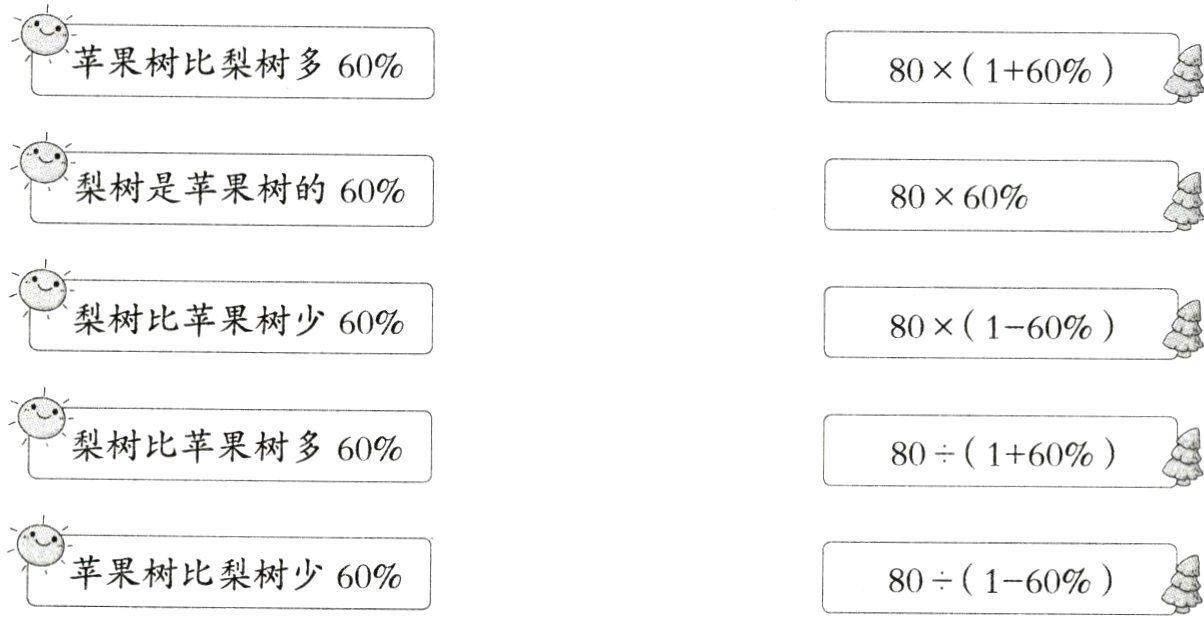Click the sun icon beside 梨树比苹果树多 60%
The width and height of the screenshot is (1204, 624).
pos(42,415)
